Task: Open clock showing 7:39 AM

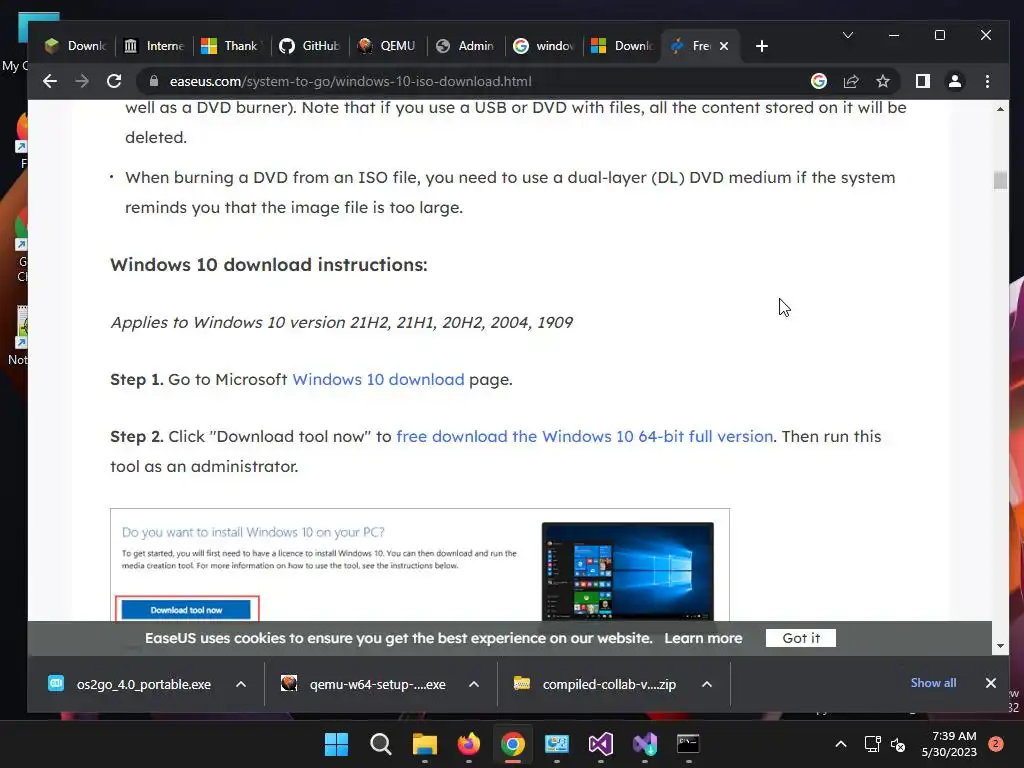Action: pos(949,744)
